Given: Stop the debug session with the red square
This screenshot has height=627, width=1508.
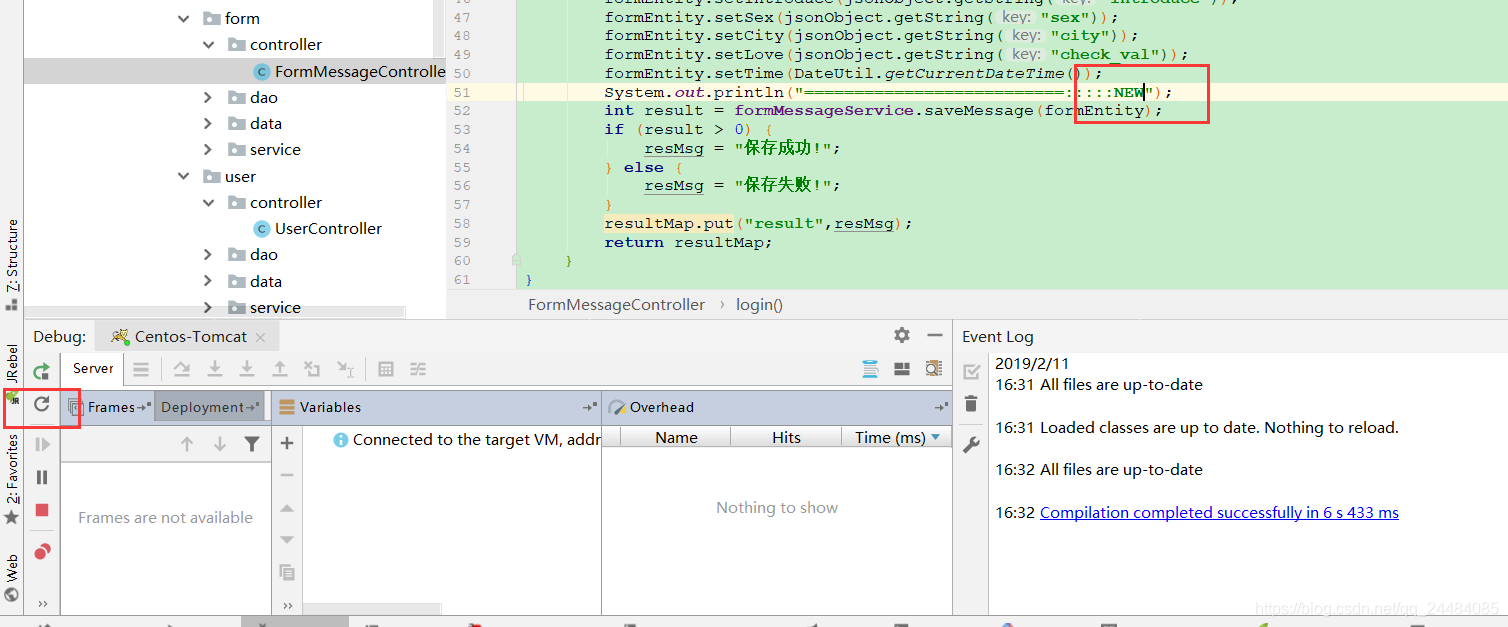Looking at the screenshot, I should click(42, 510).
